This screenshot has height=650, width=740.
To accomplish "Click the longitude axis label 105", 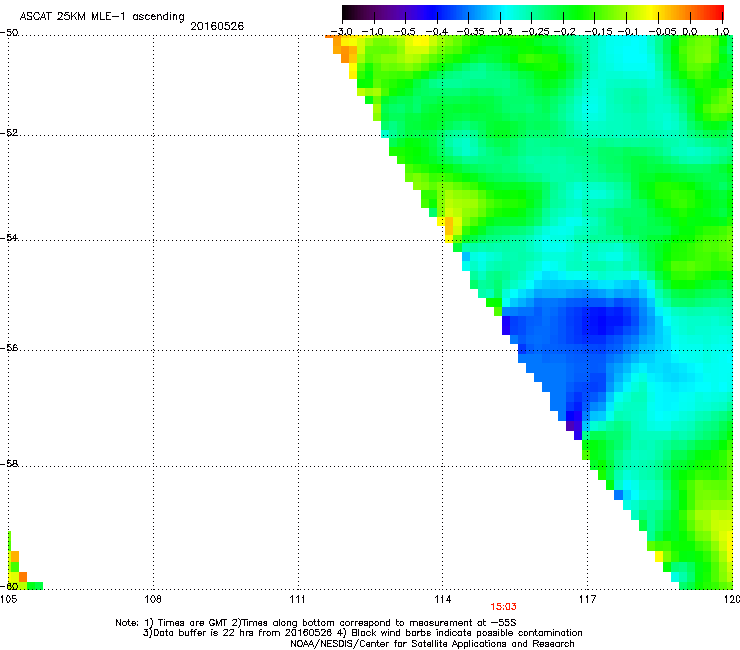I will coord(8,599).
